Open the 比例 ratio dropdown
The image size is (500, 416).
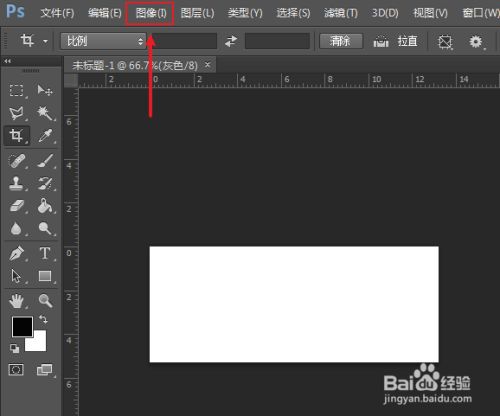103,41
